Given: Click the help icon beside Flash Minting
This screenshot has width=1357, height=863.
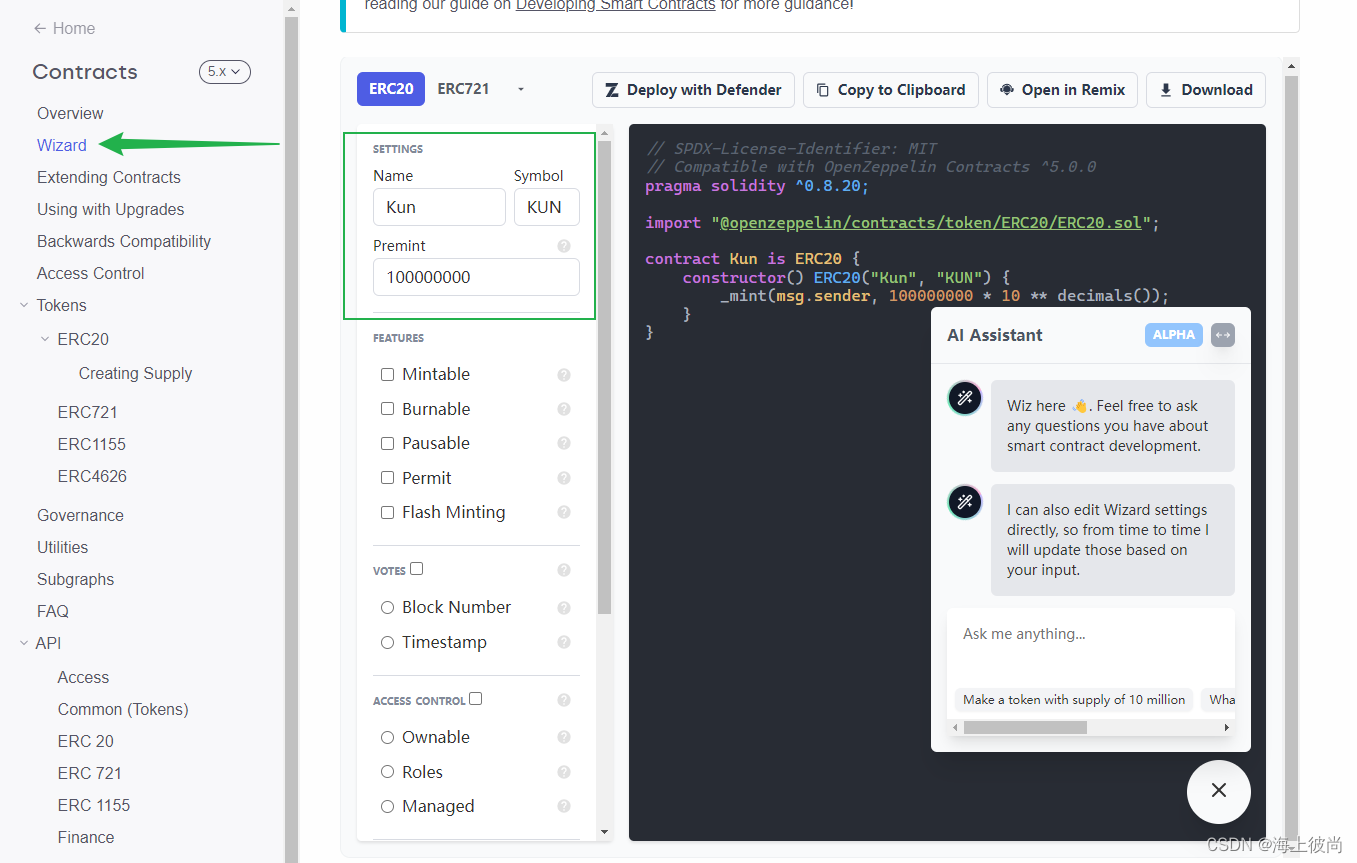Looking at the screenshot, I should coord(564,512).
